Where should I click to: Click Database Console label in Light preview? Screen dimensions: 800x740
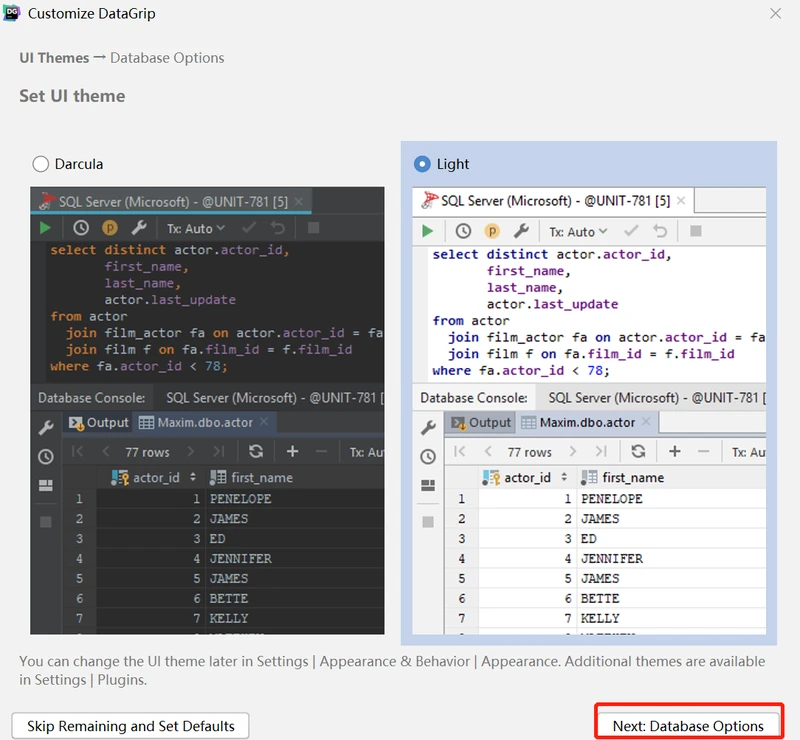473,398
